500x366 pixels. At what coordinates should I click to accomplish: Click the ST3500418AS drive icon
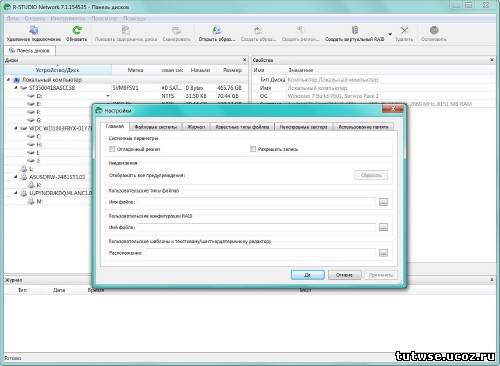24,88
